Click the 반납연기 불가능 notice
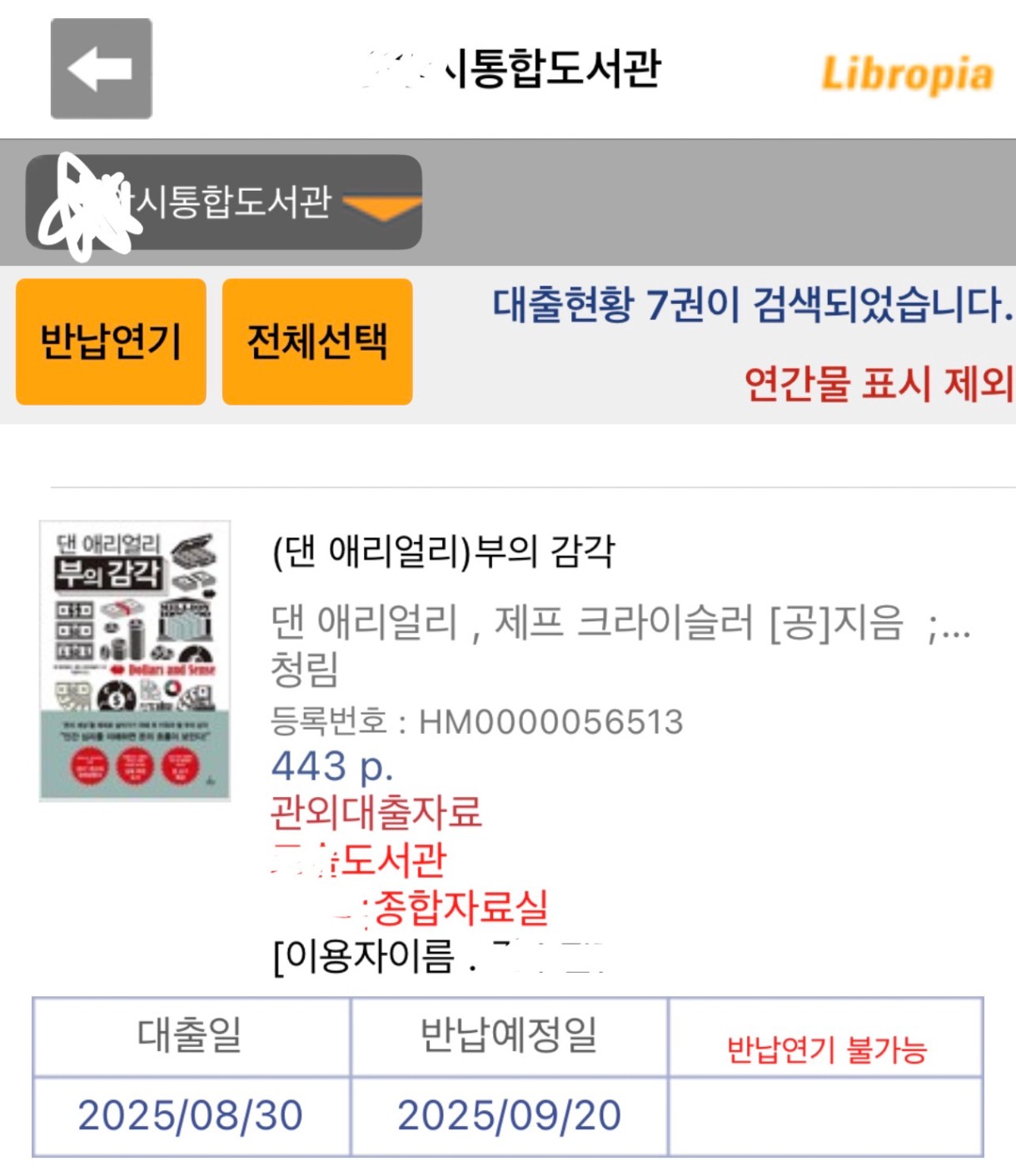Viewport: 1016px width, 1176px height. 826,1049
